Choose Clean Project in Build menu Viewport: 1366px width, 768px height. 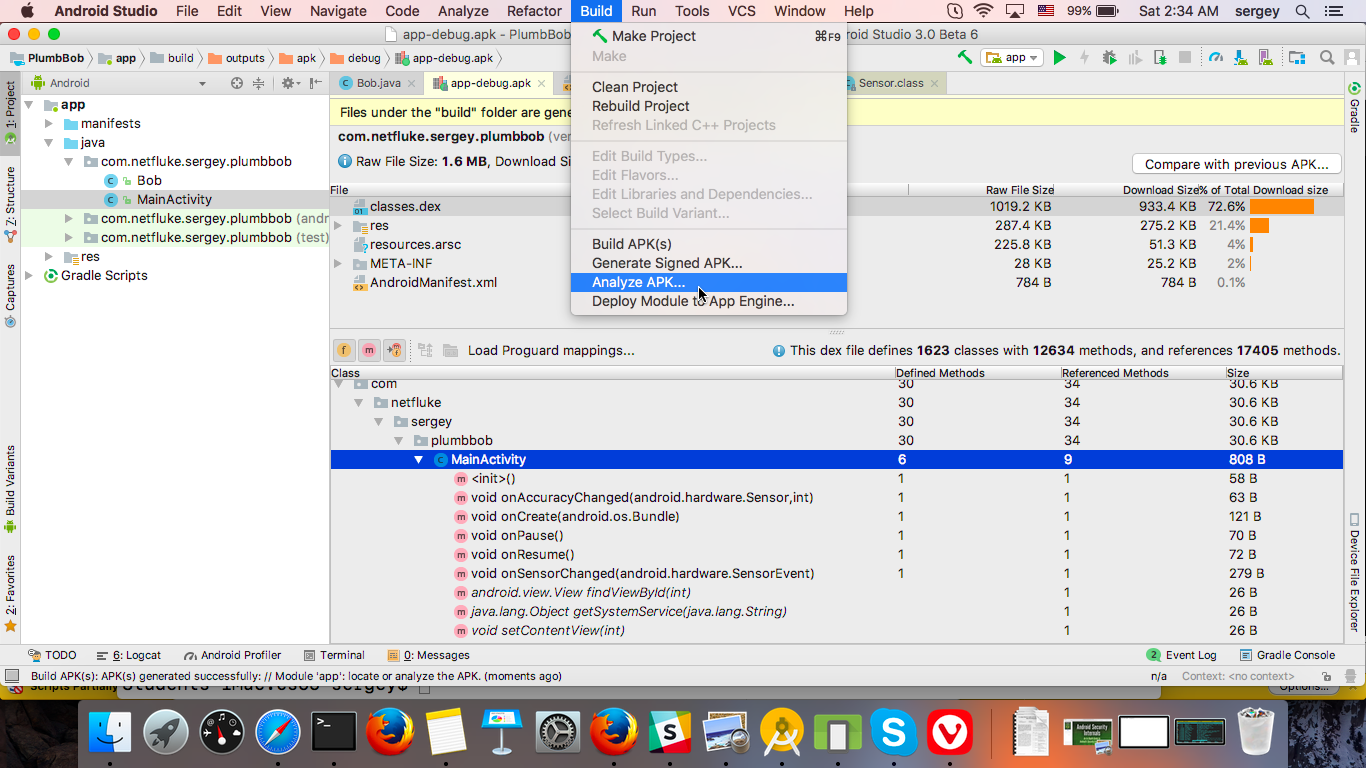709,87
